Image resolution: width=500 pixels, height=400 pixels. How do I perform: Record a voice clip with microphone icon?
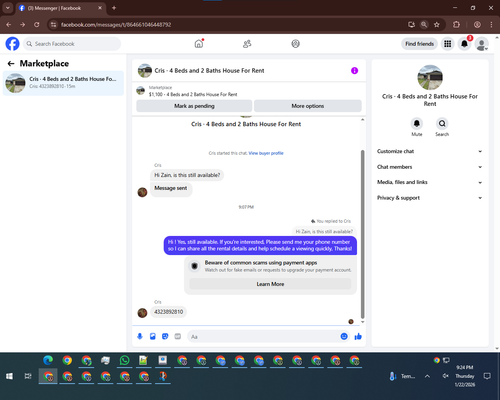pos(140,336)
